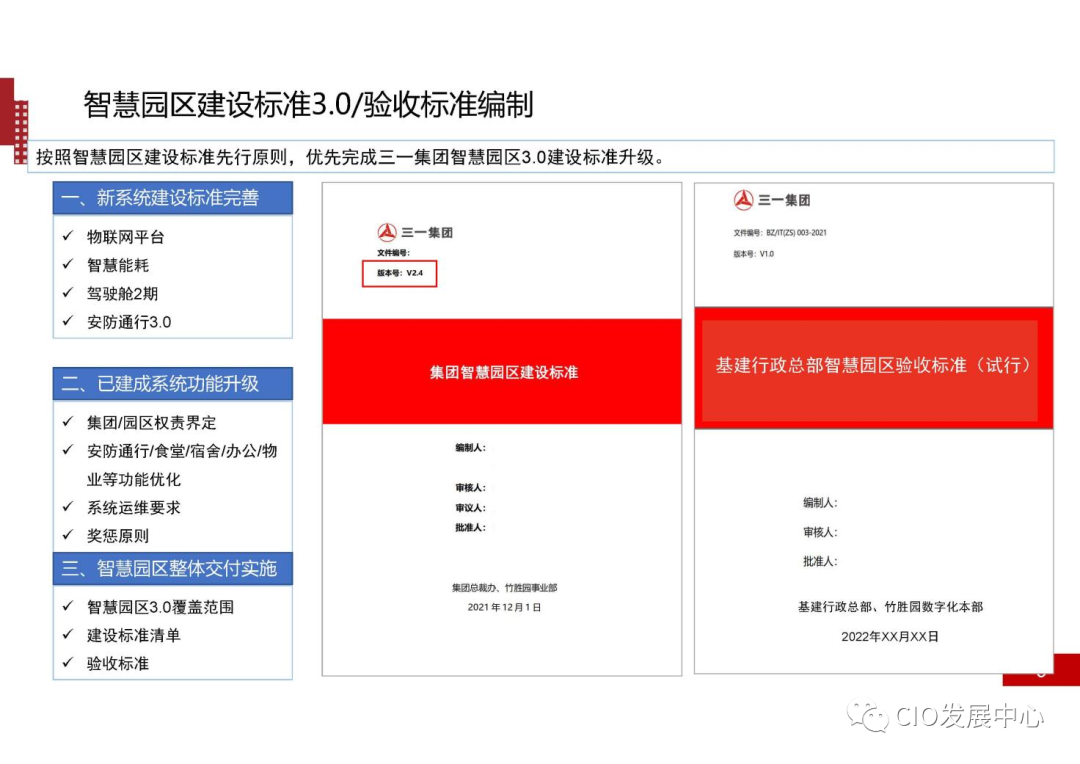Screen dimensions: 1080x764
Task: Expand section 一、新系统建设标准完善
Action: pyautogui.click(x=172, y=198)
